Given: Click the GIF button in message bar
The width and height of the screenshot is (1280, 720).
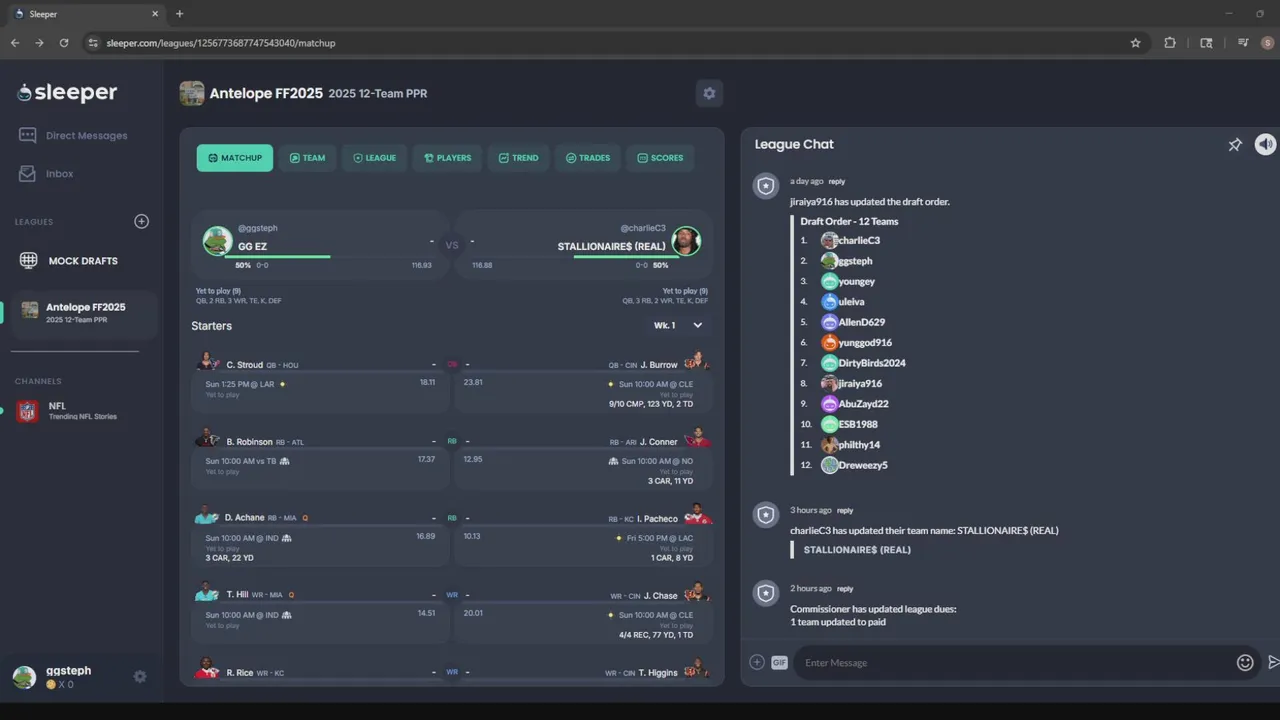Looking at the screenshot, I should [779, 662].
